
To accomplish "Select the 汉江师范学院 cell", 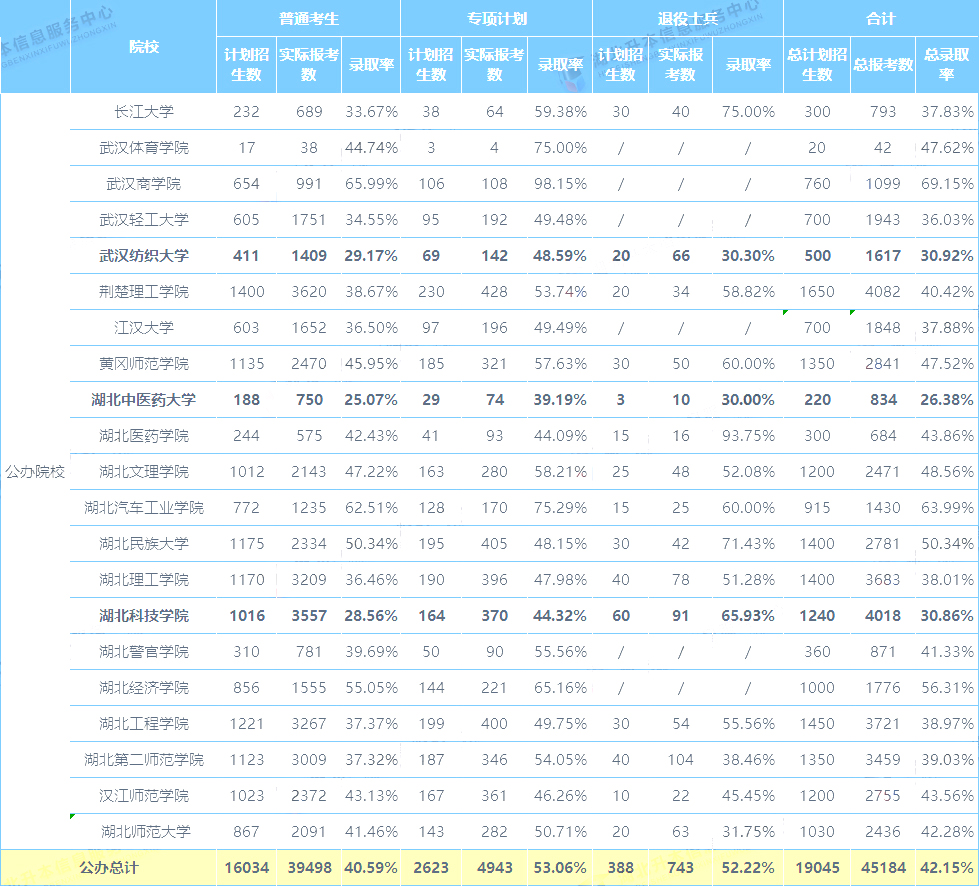I will click(144, 796).
